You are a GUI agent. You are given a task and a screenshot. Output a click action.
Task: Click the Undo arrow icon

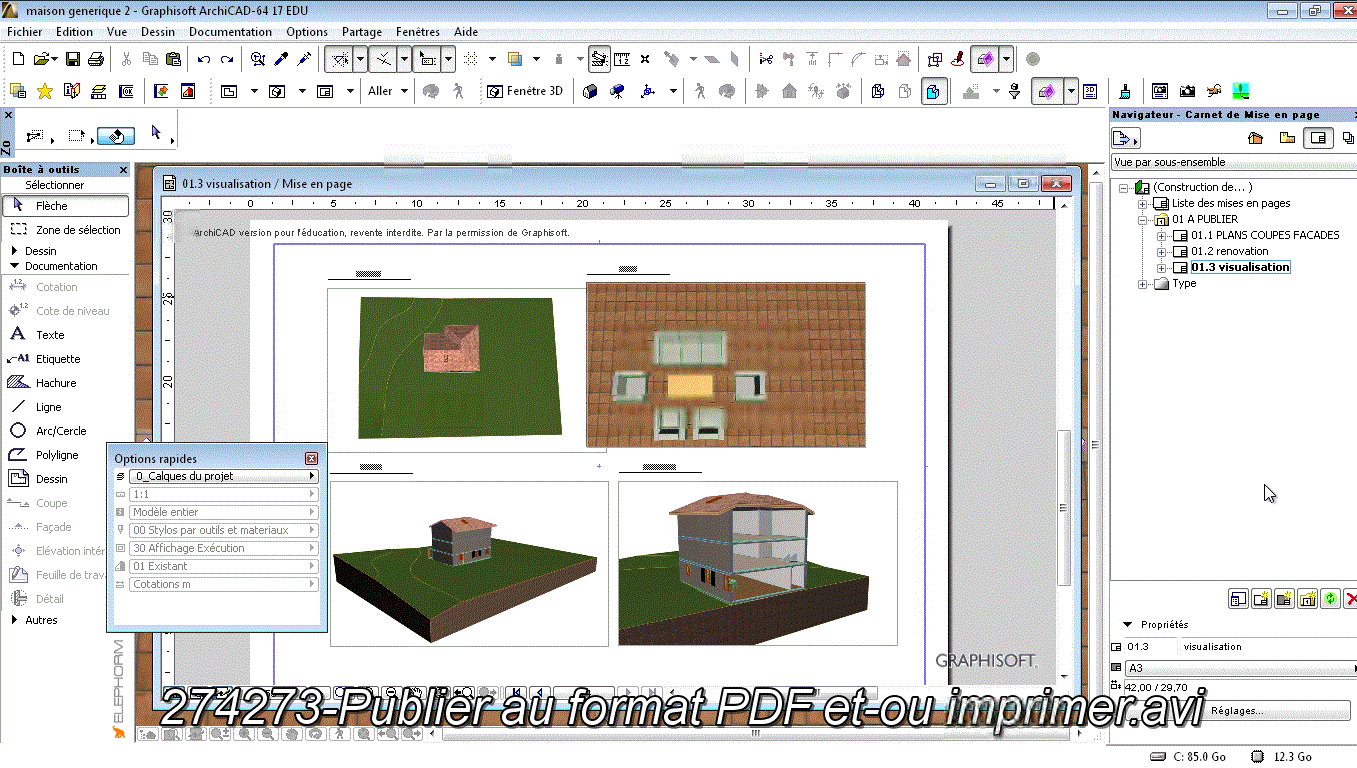pyautogui.click(x=204, y=59)
